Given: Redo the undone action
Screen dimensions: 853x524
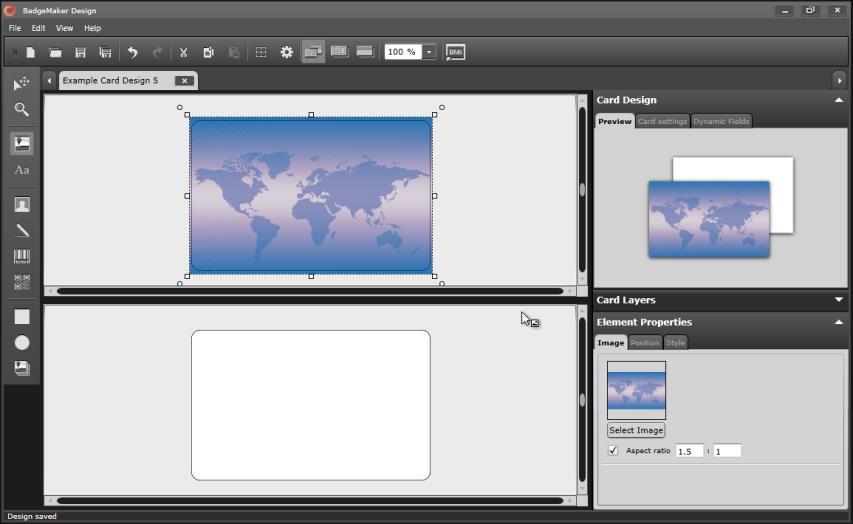Looking at the screenshot, I should point(157,52).
